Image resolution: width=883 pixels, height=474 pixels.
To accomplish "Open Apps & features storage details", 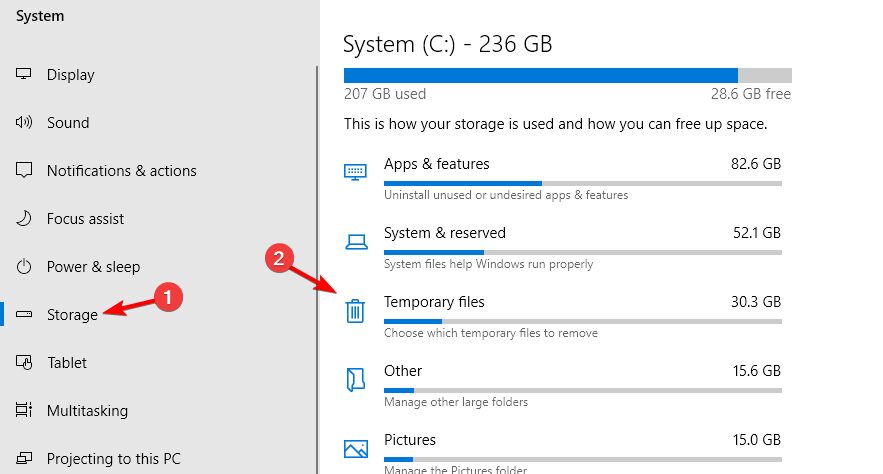I will (x=436, y=164).
